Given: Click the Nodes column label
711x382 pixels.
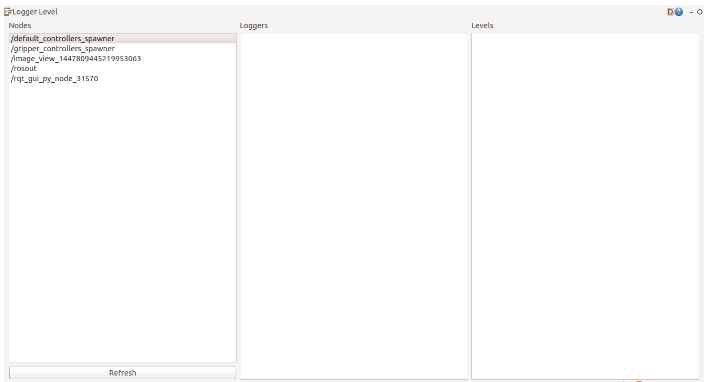Looking at the screenshot, I should [20, 25].
